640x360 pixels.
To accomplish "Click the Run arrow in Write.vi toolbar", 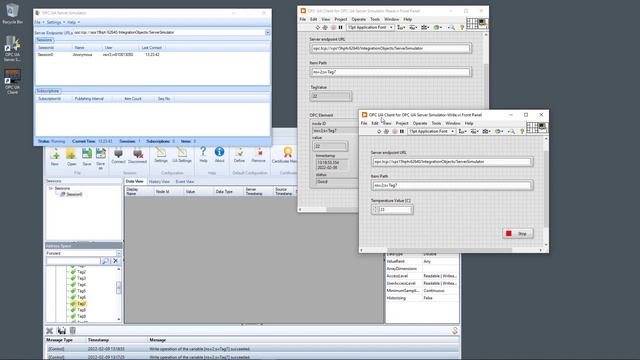I will (x=379, y=131).
